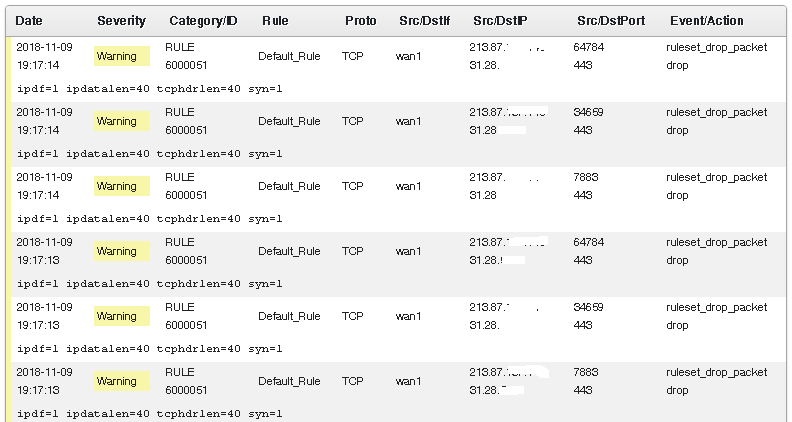Sort by the Src/DstPort column header
Viewport: 792px width, 422px height.
click(610, 20)
